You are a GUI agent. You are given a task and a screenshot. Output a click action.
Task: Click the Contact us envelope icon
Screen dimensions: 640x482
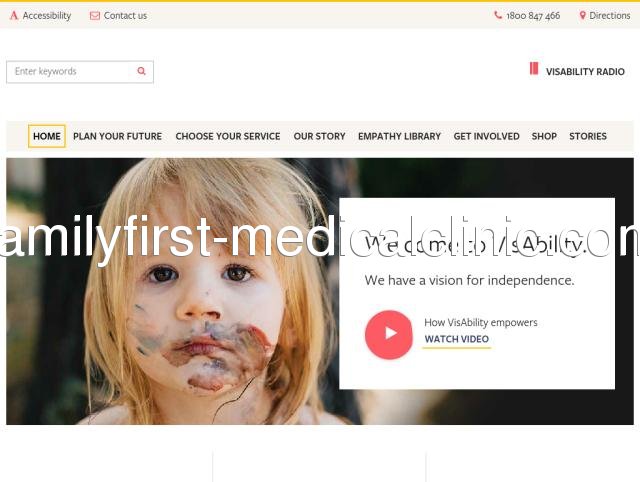click(x=95, y=16)
